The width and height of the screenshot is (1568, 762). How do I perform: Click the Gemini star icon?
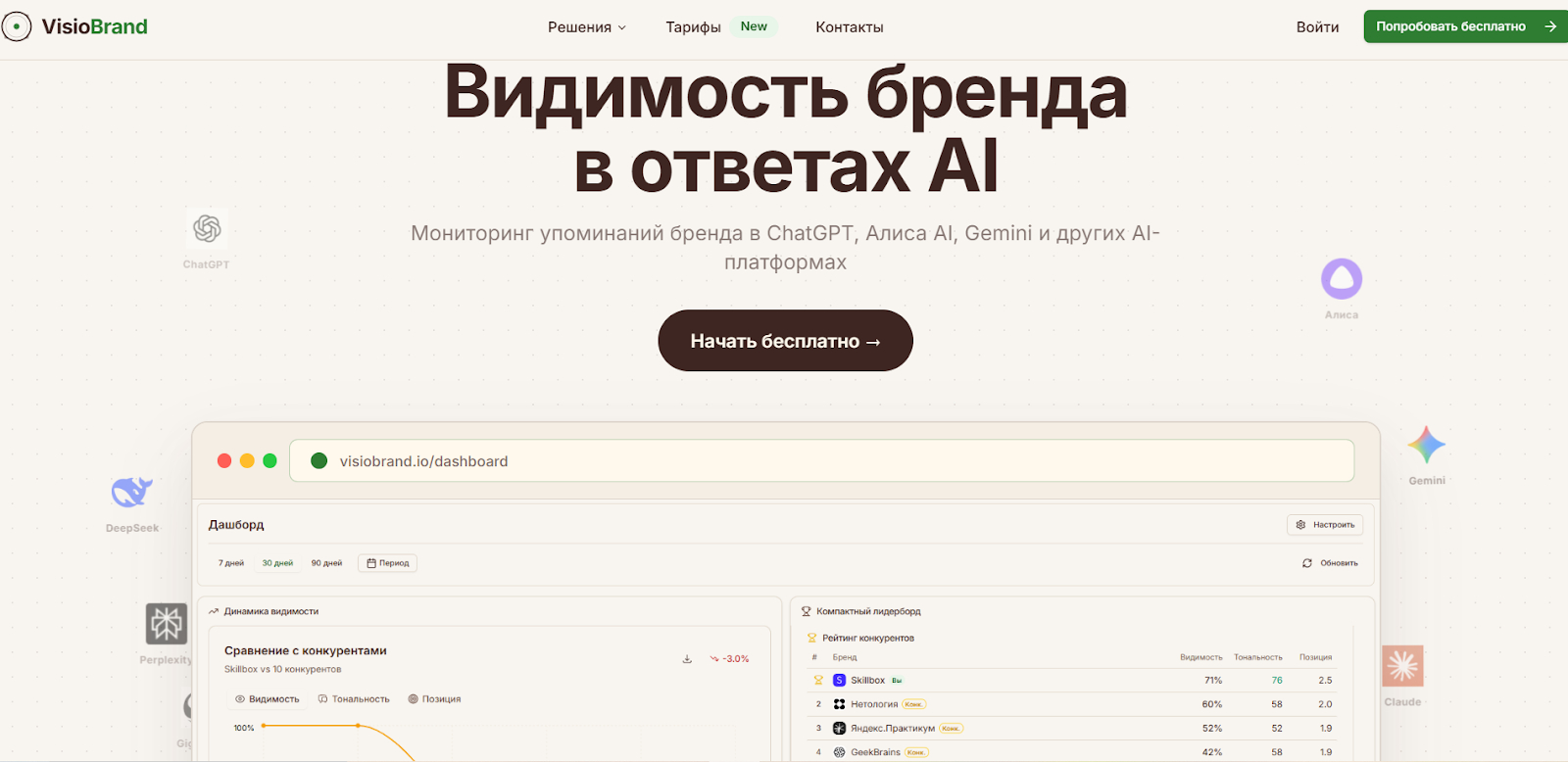click(x=1427, y=446)
